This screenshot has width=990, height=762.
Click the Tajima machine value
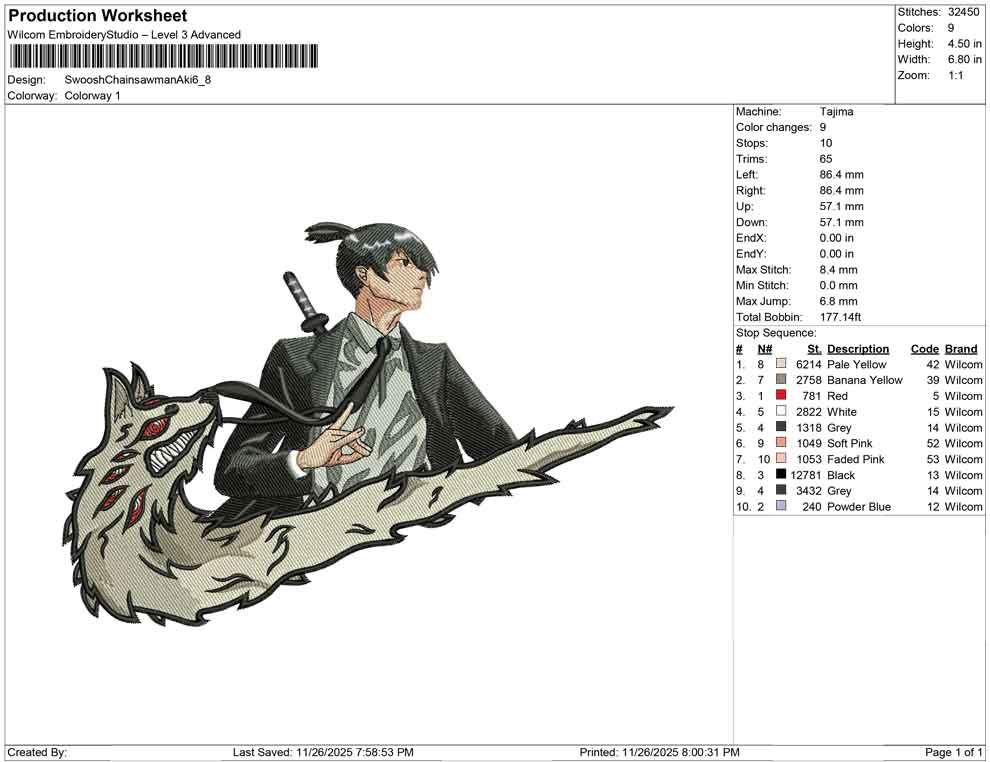835,112
